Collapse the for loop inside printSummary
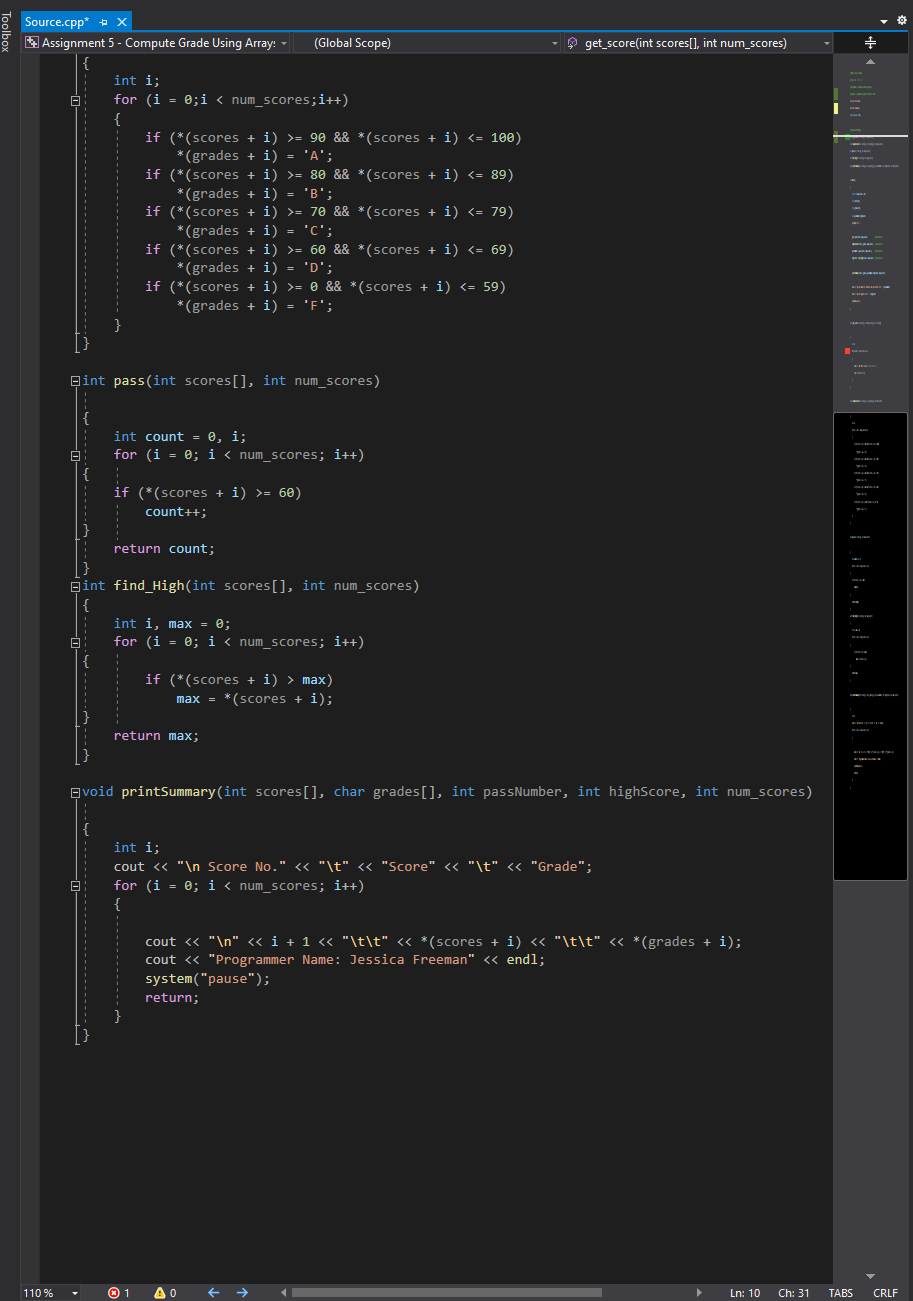The height and width of the screenshot is (1301, 913). click(x=75, y=886)
